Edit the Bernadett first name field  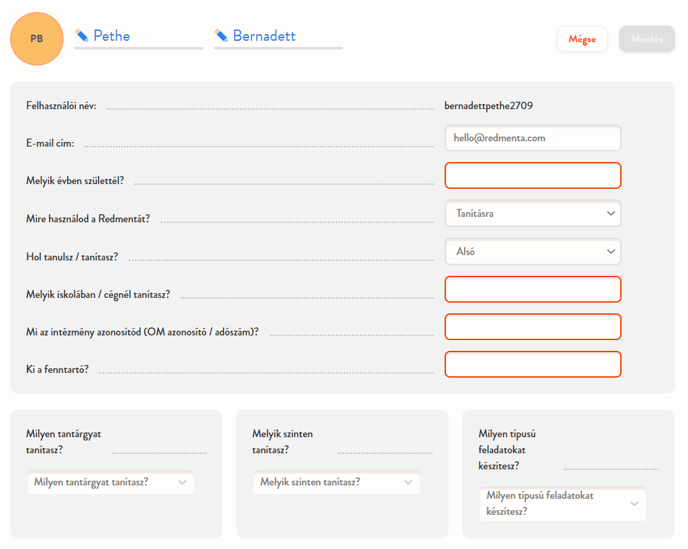pyautogui.click(x=285, y=36)
